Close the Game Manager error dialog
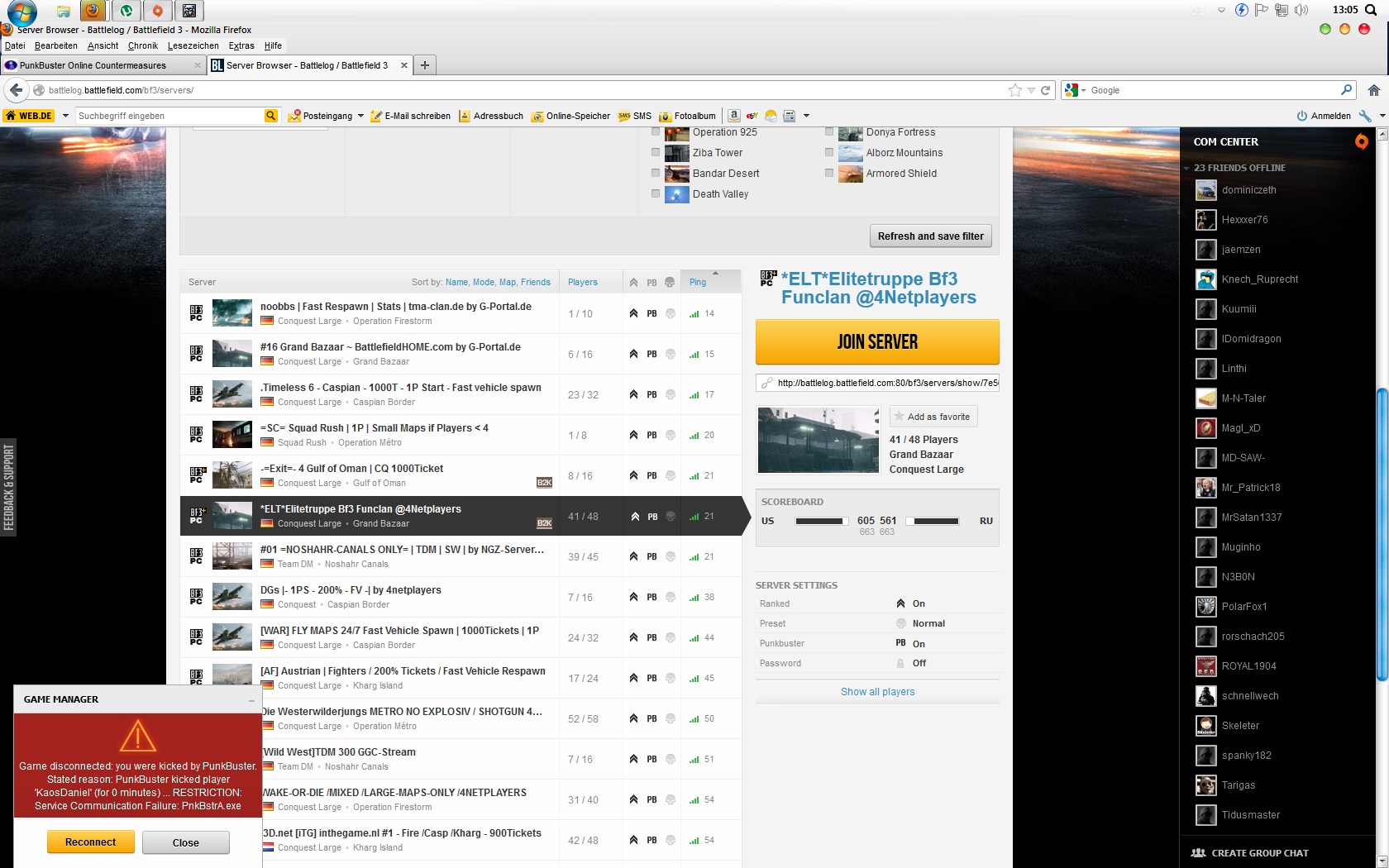The image size is (1389, 868). [185, 842]
